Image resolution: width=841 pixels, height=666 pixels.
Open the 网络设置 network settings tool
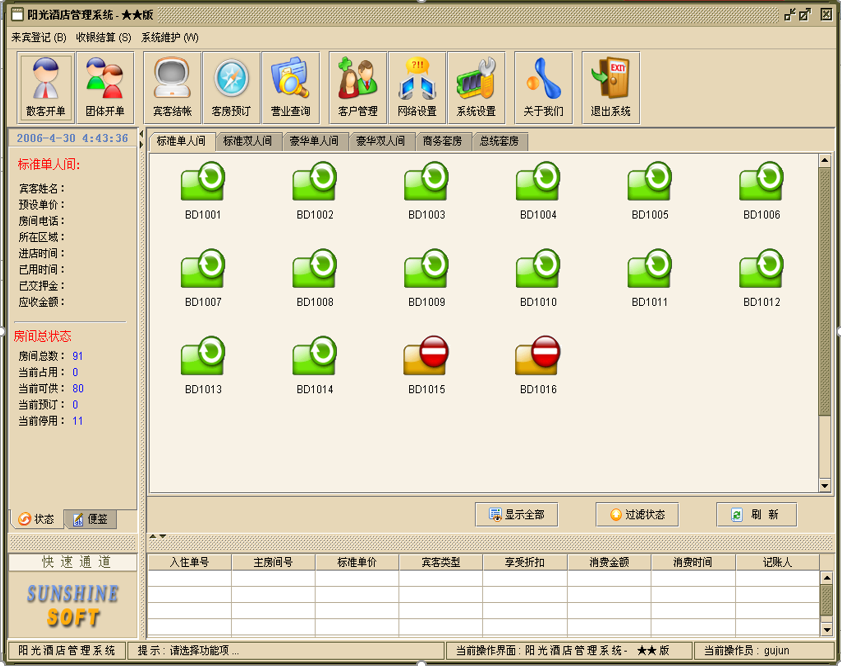coord(417,87)
